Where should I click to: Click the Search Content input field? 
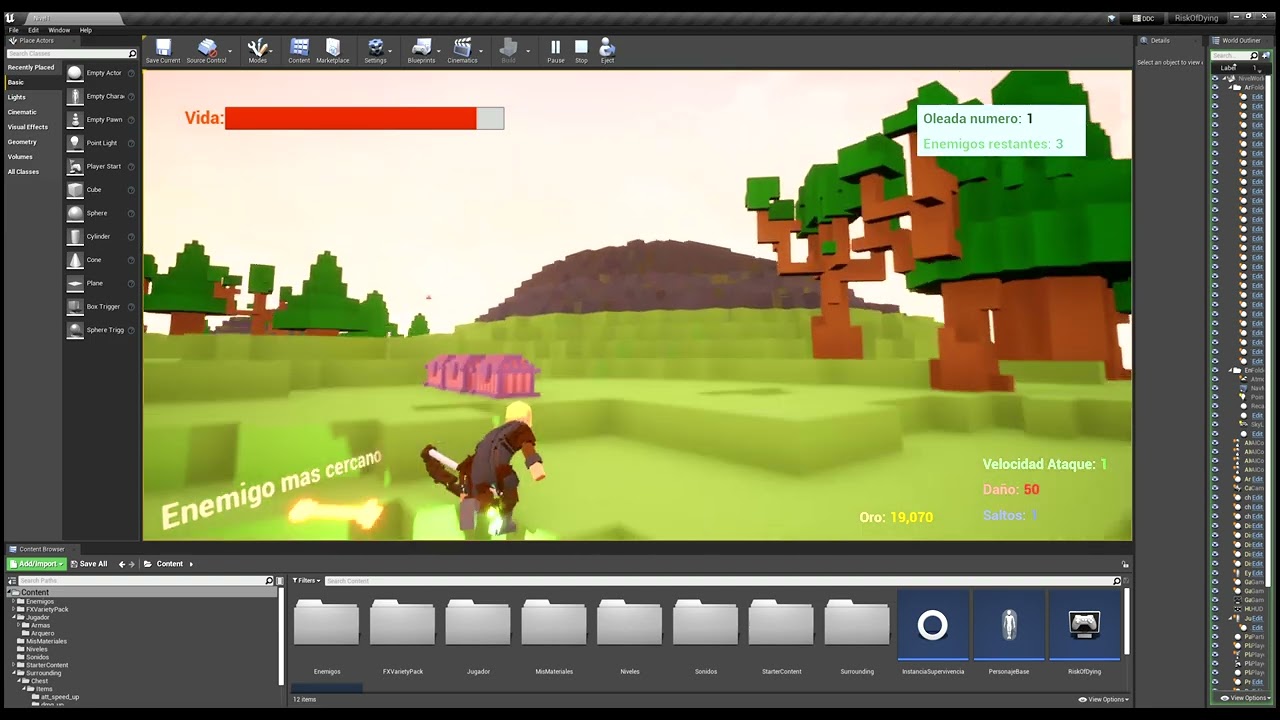pos(720,581)
